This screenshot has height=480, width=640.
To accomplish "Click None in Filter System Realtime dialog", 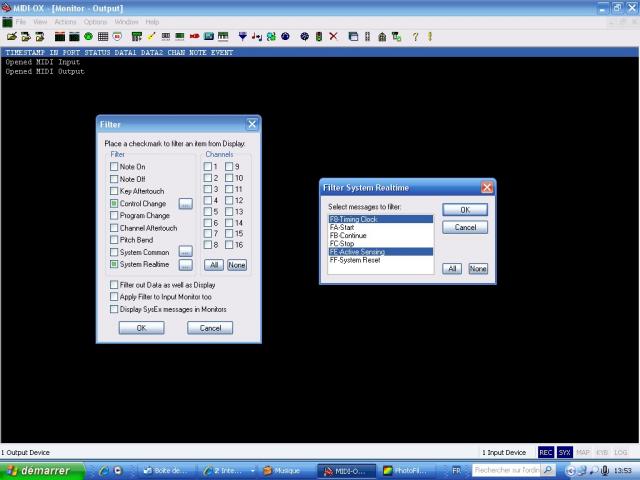I will point(478,269).
